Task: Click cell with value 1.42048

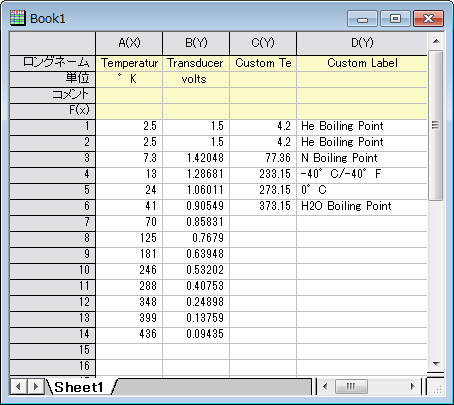Action: click(196, 159)
